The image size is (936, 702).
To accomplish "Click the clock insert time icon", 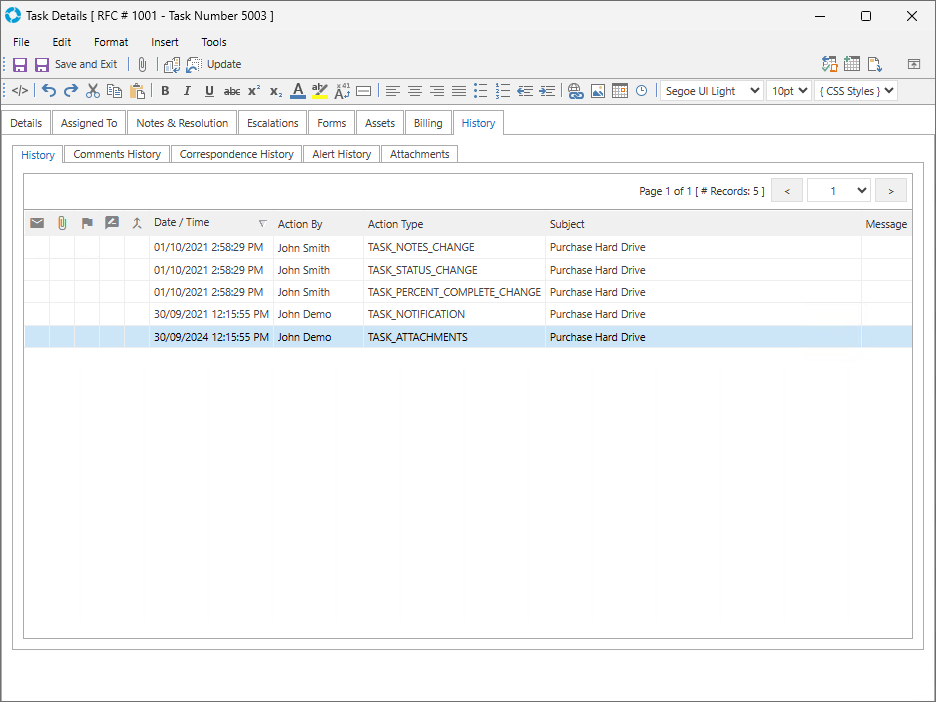I will click(x=641, y=91).
